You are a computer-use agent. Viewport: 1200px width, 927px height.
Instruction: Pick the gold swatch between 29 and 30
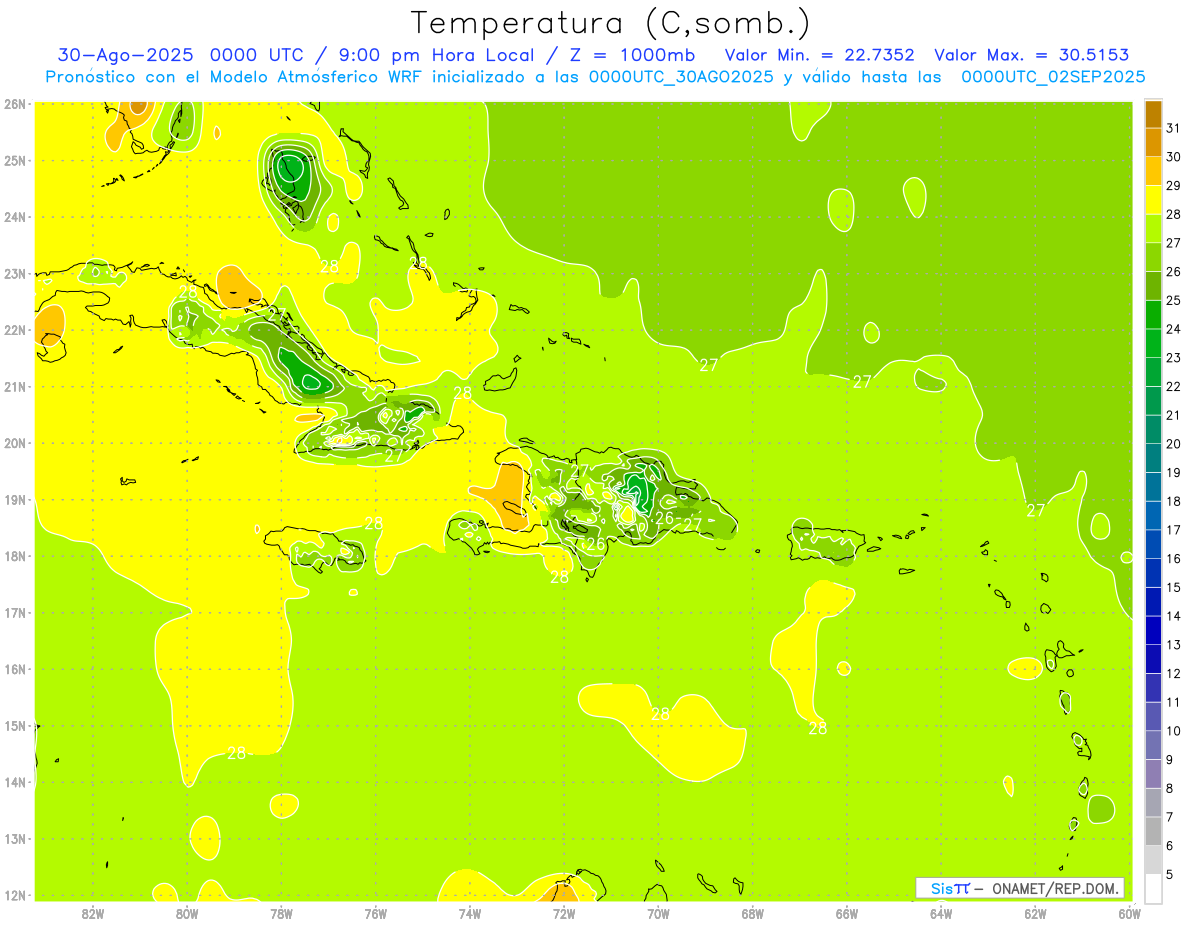click(1153, 171)
